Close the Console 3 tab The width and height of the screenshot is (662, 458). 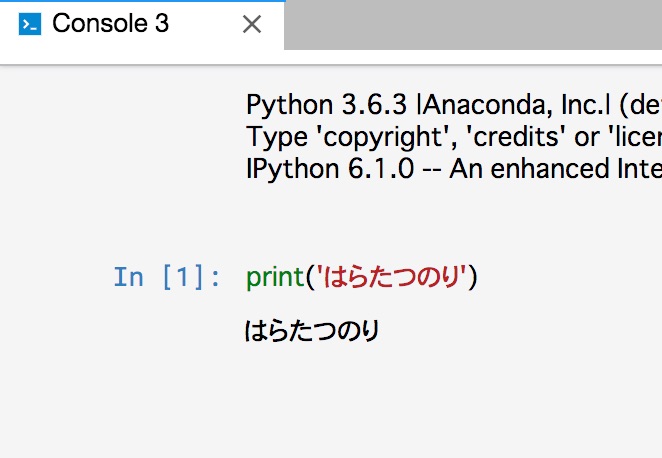(x=252, y=25)
